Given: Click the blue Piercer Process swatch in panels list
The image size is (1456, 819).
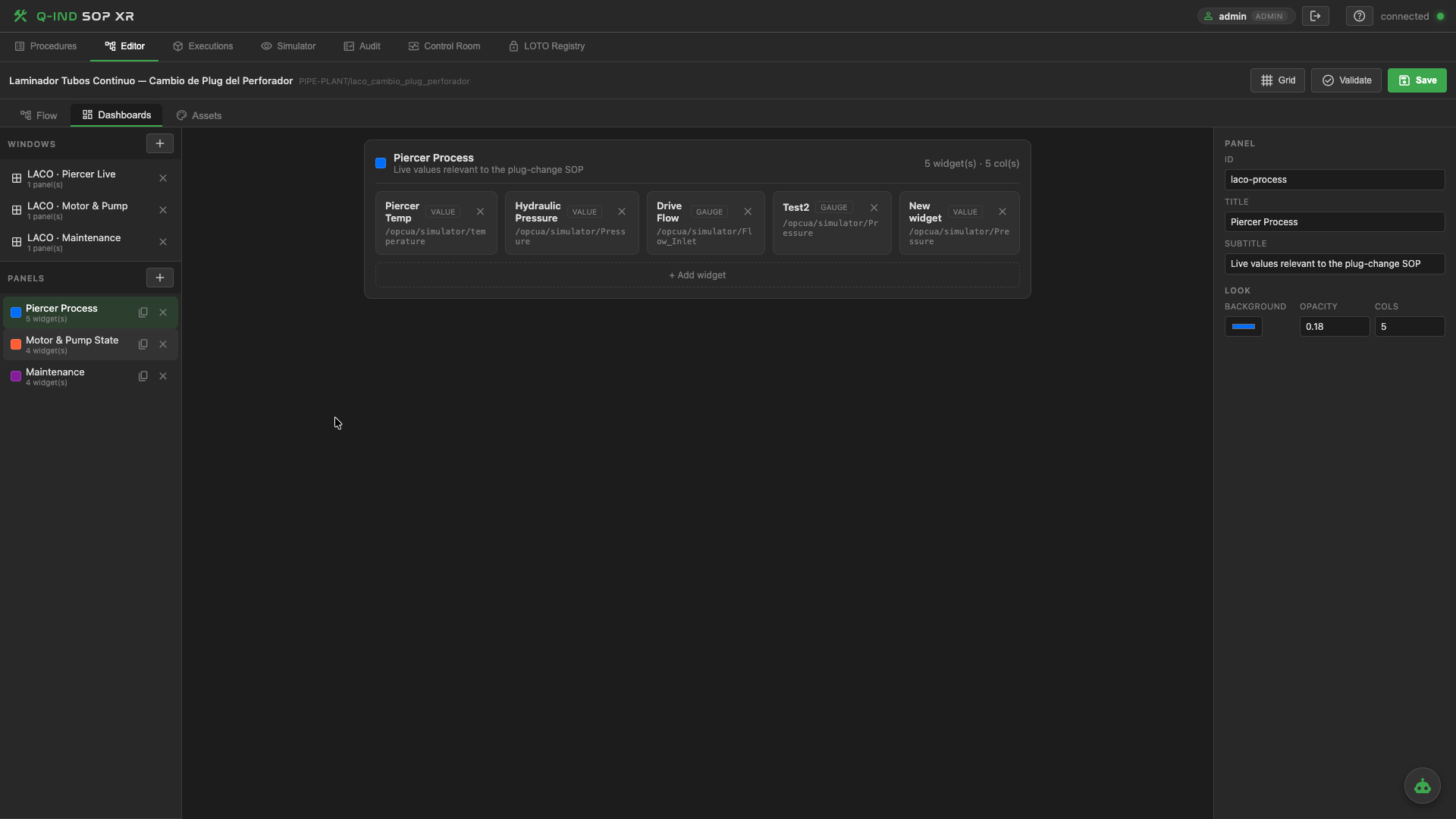Looking at the screenshot, I should [x=16, y=312].
